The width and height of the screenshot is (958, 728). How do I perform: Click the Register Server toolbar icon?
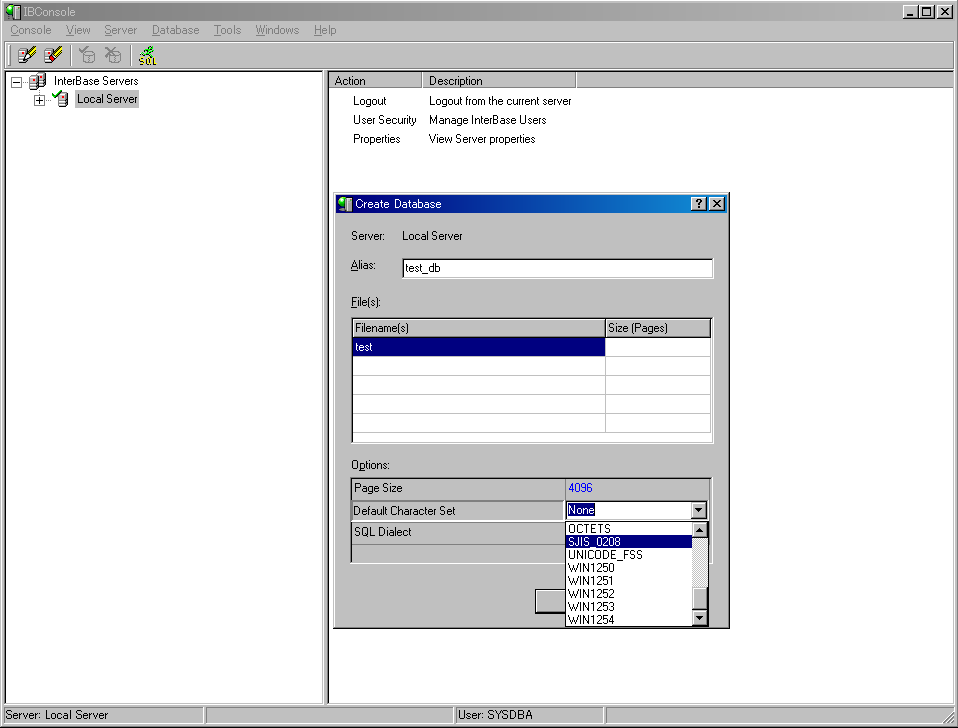coord(27,55)
